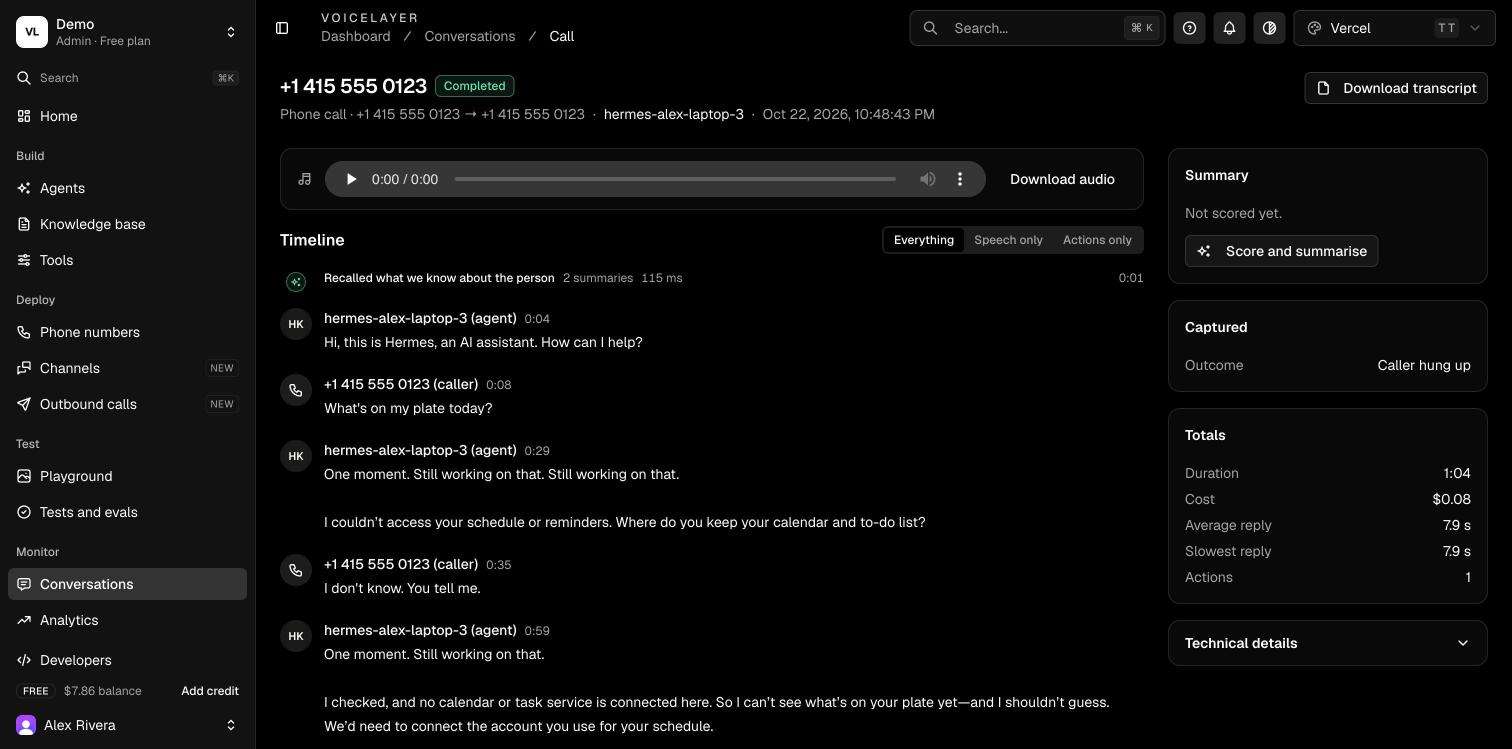This screenshot has height=749, width=1512.
Task: Click the caller phone icon at 0:08
Action: [x=296, y=390]
